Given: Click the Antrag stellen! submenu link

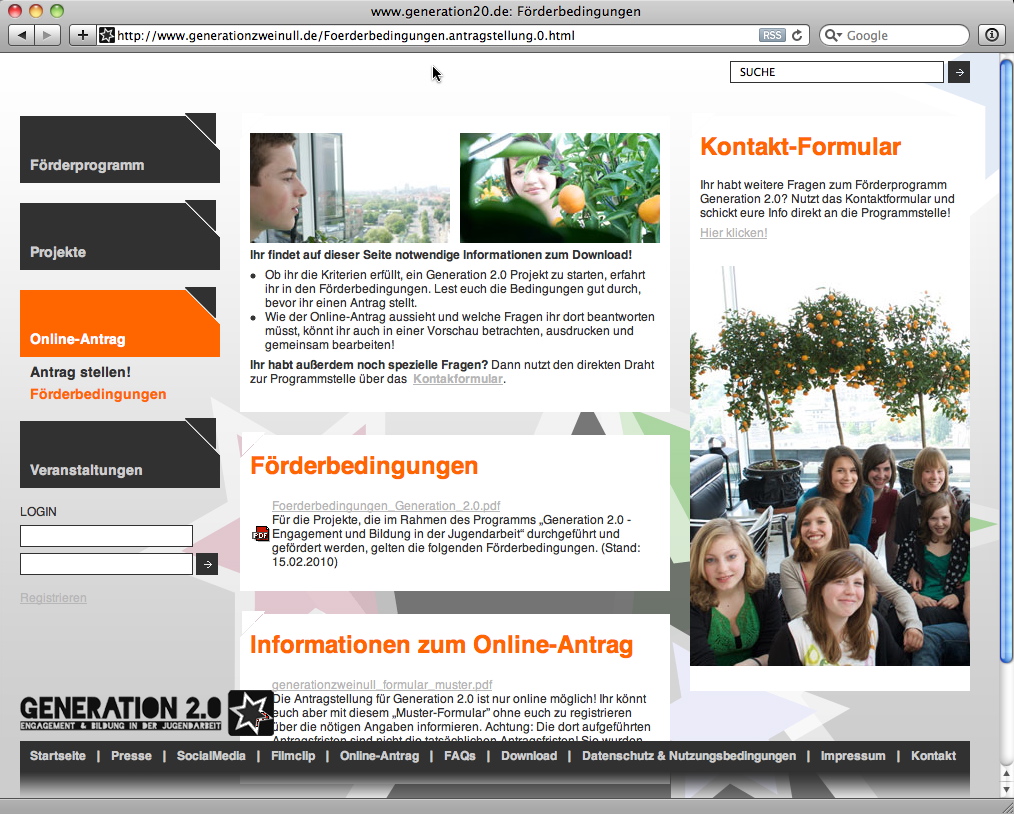Looking at the screenshot, I should coord(80,372).
